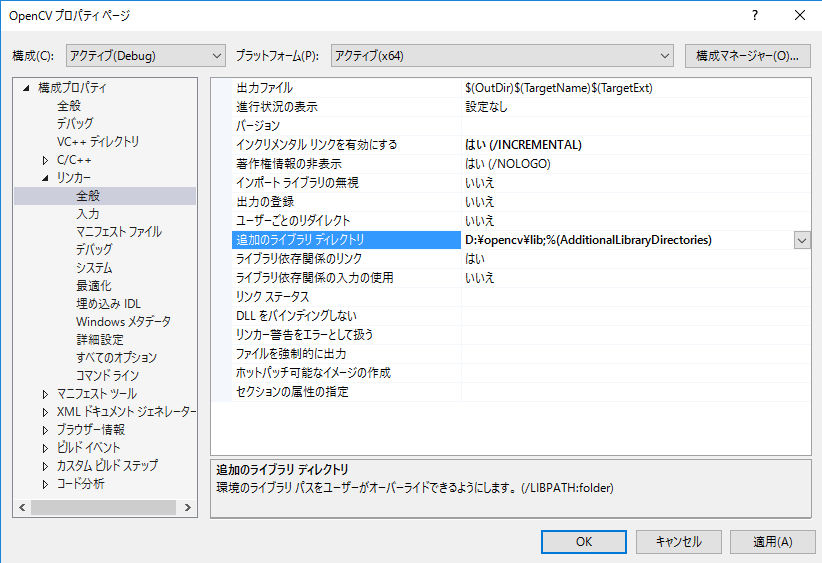Collapse the 構成プロパティ tree node
Image resolution: width=822 pixels, height=563 pixels.
27,88
